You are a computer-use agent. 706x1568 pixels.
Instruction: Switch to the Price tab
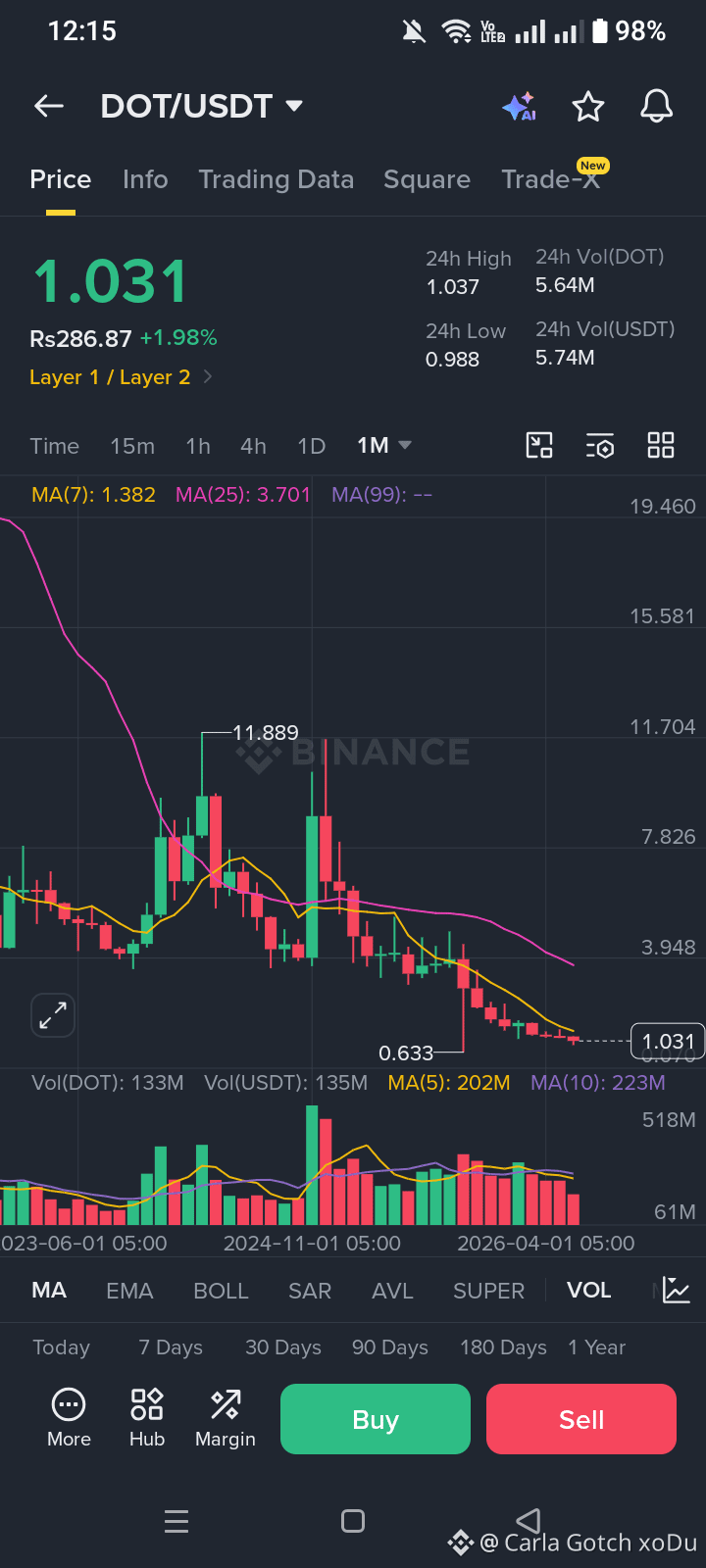tap(61, 179)
